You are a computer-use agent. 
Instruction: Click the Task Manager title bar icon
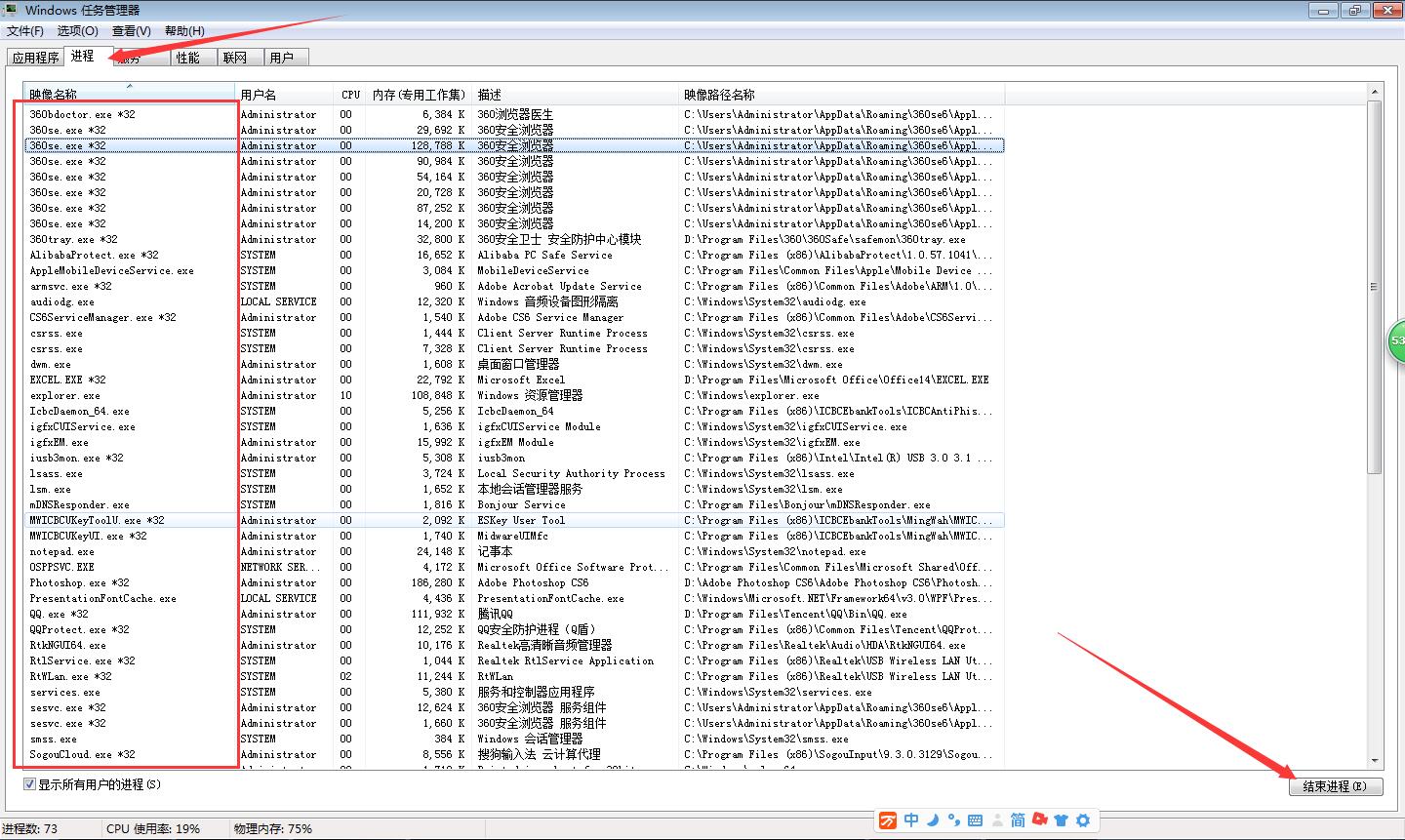pos(11,10)
